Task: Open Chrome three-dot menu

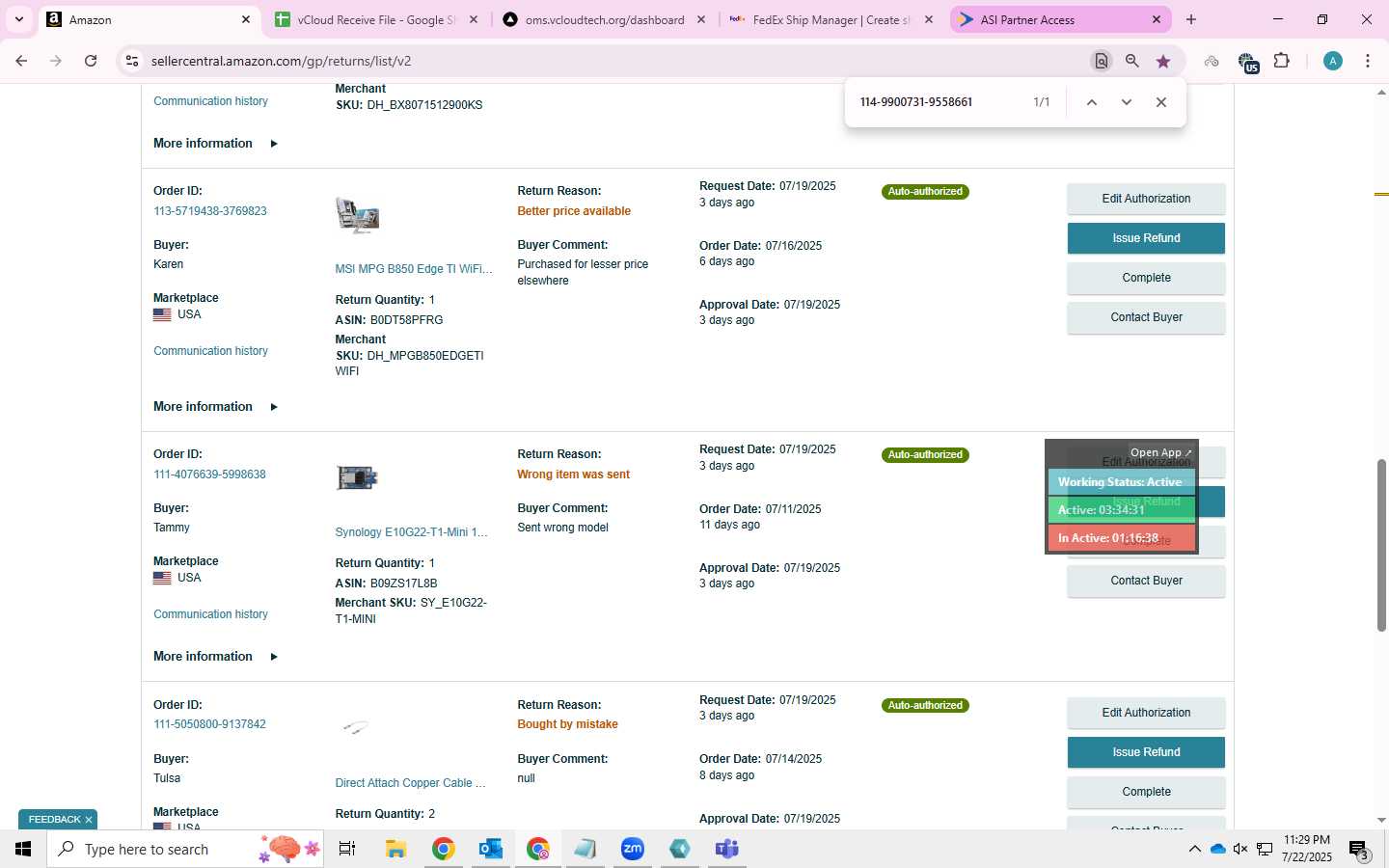Action: coord(1368,61)
